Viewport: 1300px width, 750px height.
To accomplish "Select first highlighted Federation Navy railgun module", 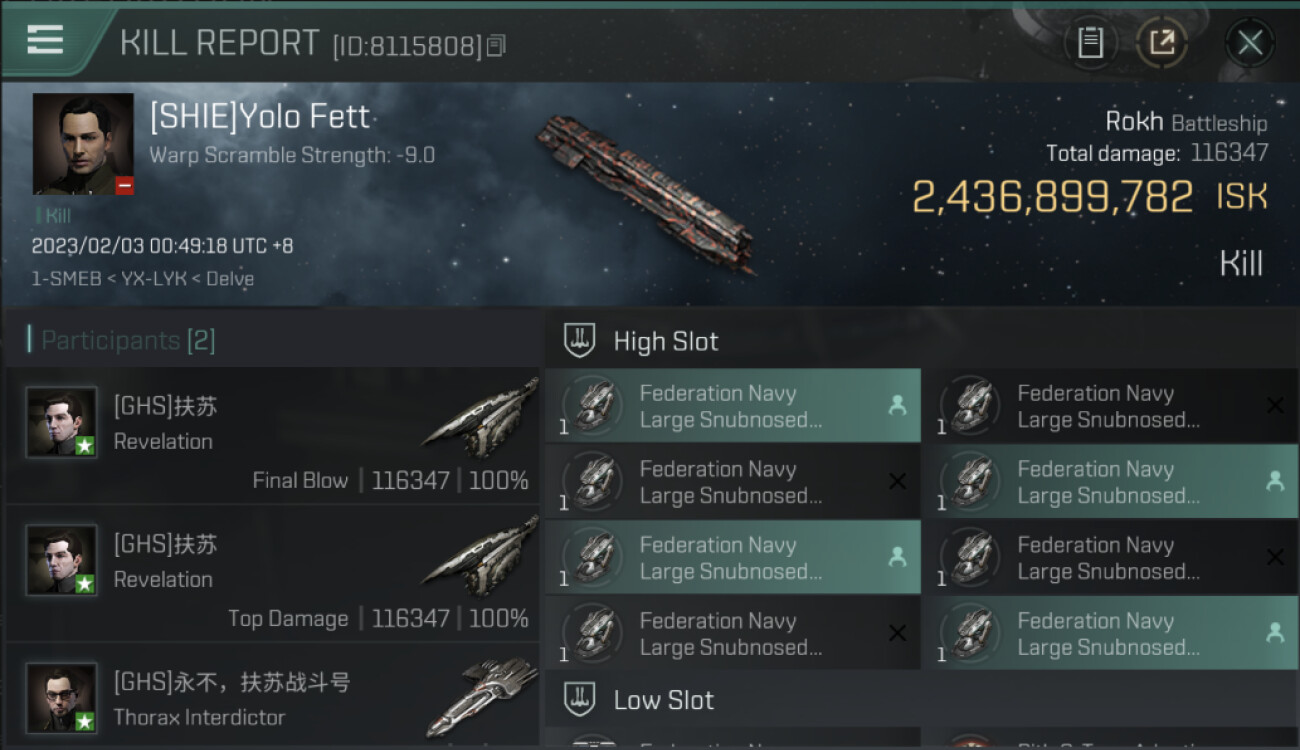I will (x=733, y=406).
